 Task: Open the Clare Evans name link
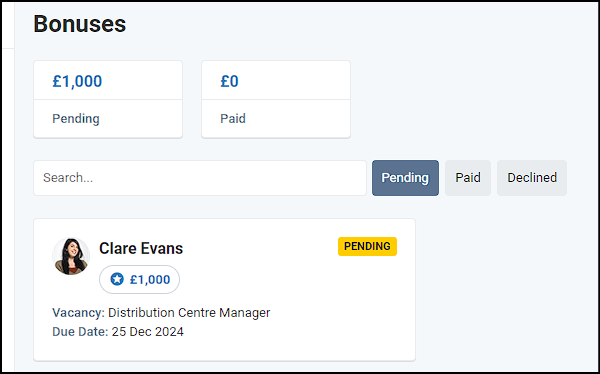pos(141,248)
